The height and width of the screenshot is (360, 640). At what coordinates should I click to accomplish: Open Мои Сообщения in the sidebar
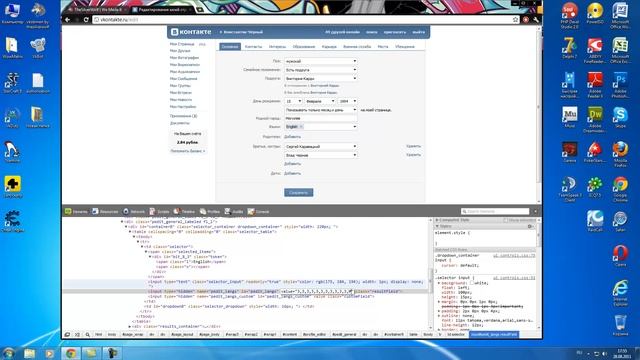(x=183, y=78)
